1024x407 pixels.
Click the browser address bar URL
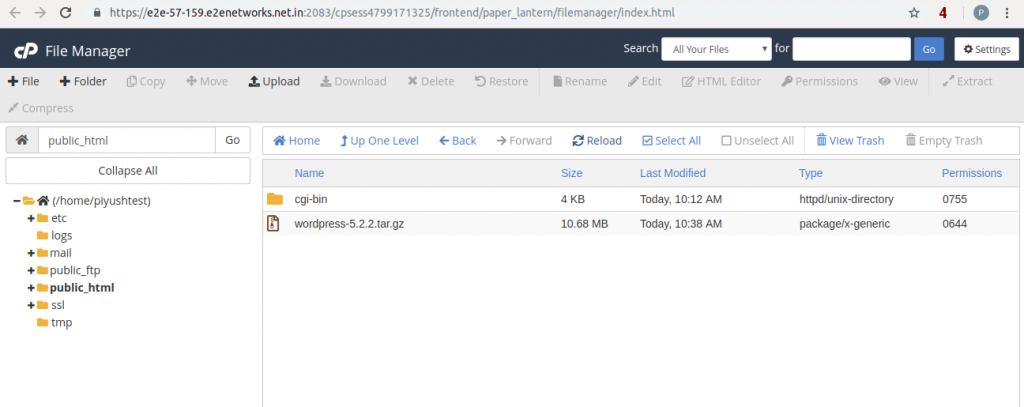pyautogui.click(x=392, y=12)
